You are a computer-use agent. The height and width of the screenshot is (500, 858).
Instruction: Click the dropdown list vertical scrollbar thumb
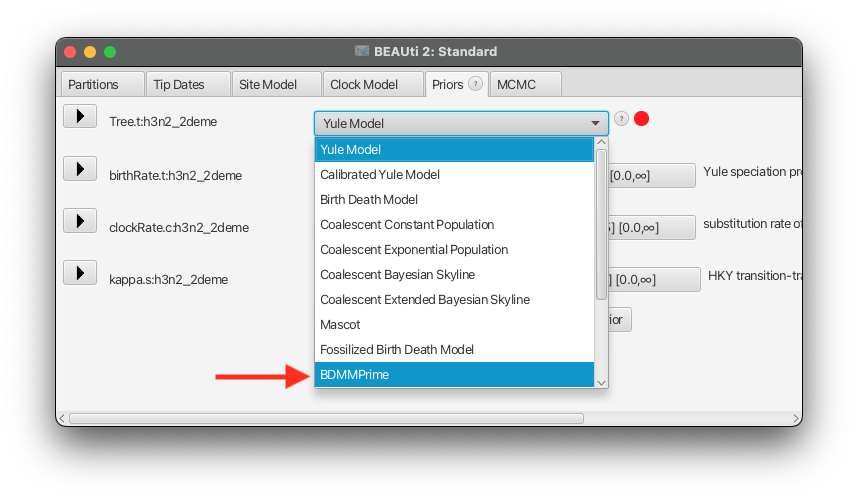pos(601,224)
